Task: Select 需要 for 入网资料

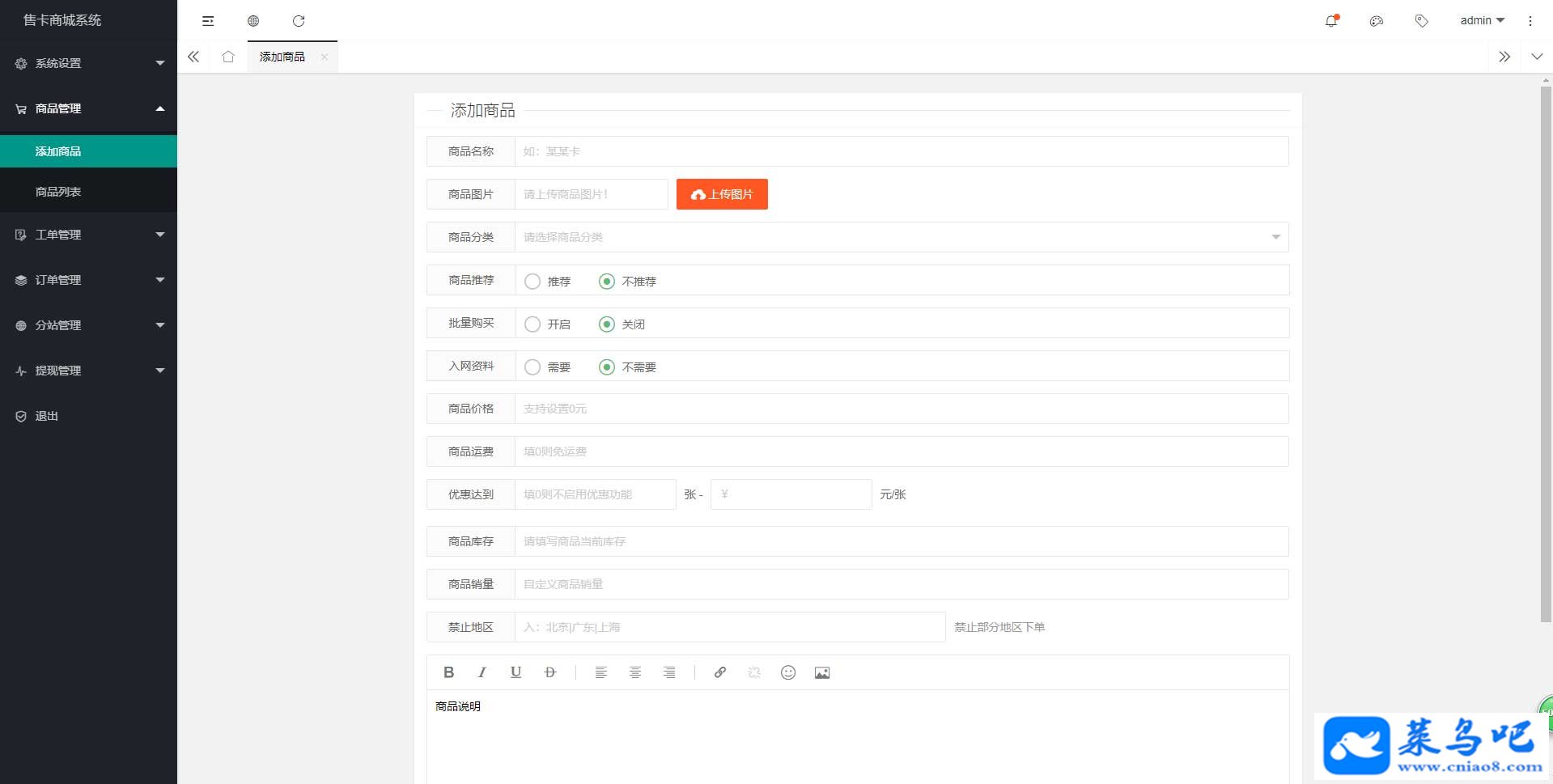Action: (548, 367)
